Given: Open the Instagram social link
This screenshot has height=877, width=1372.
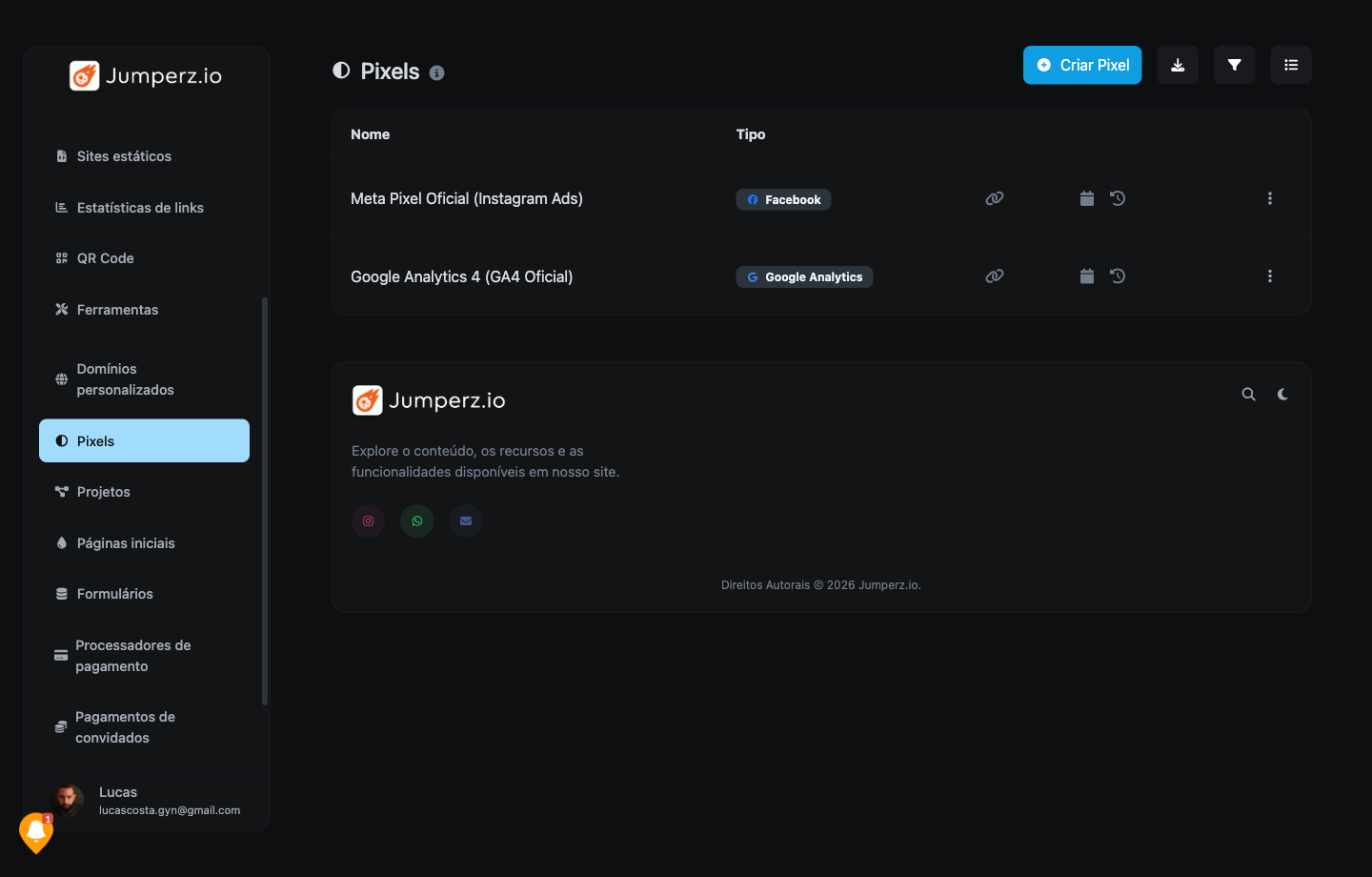Looking at the screenshot, I should 369,520.
